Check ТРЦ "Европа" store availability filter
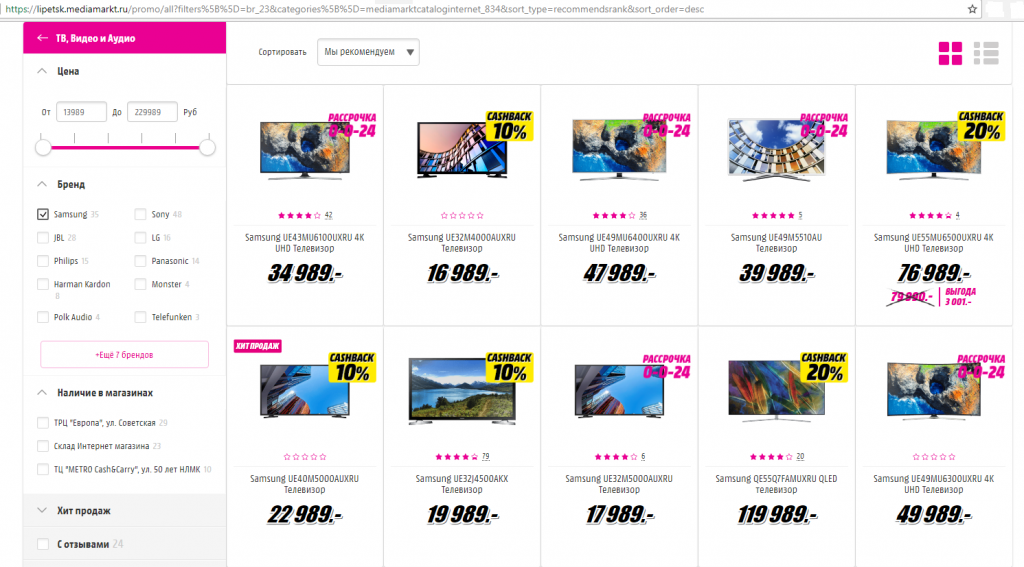 click(x=43, y=423)
